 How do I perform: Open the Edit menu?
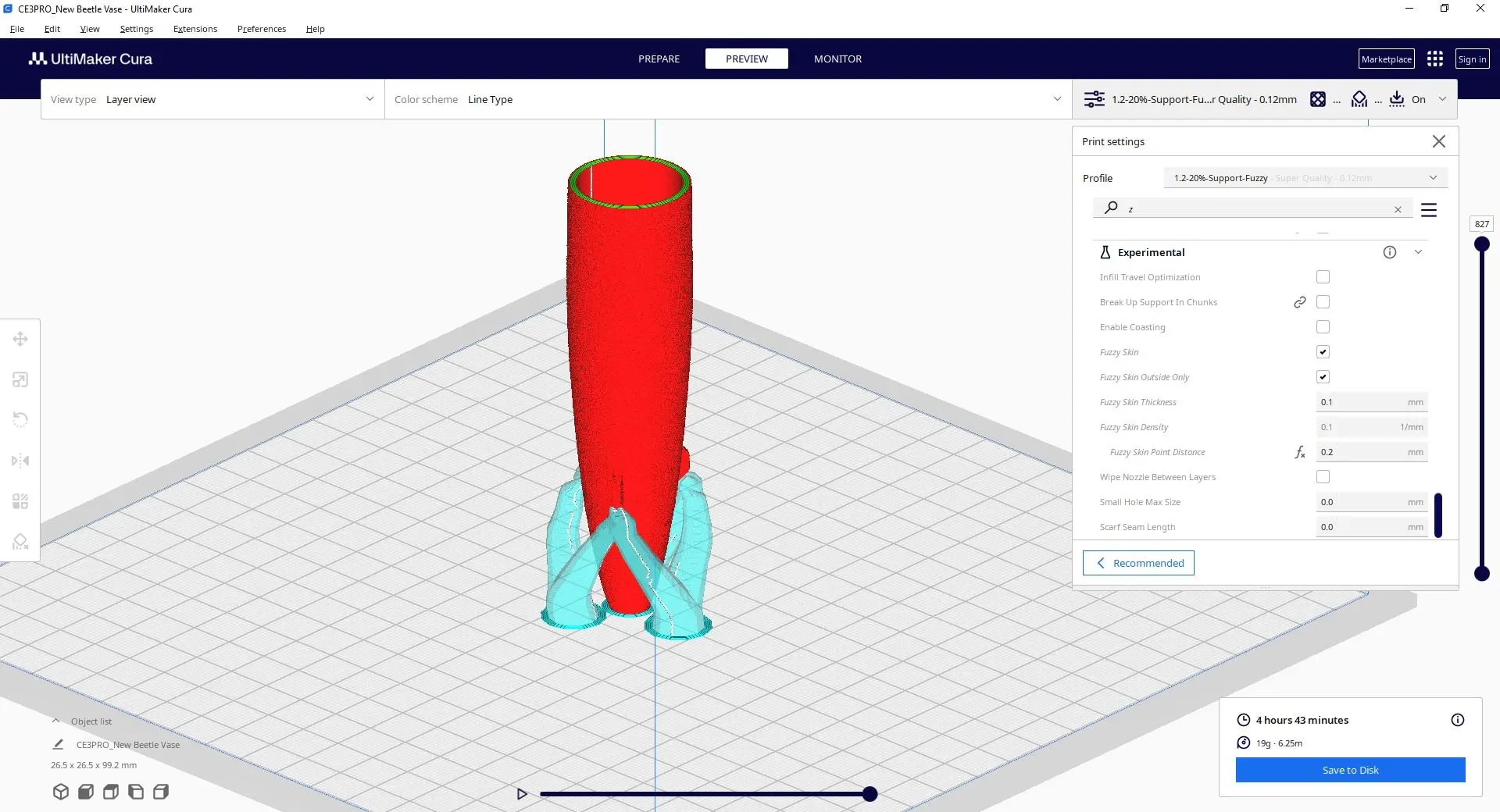click(x=52, y=29)
